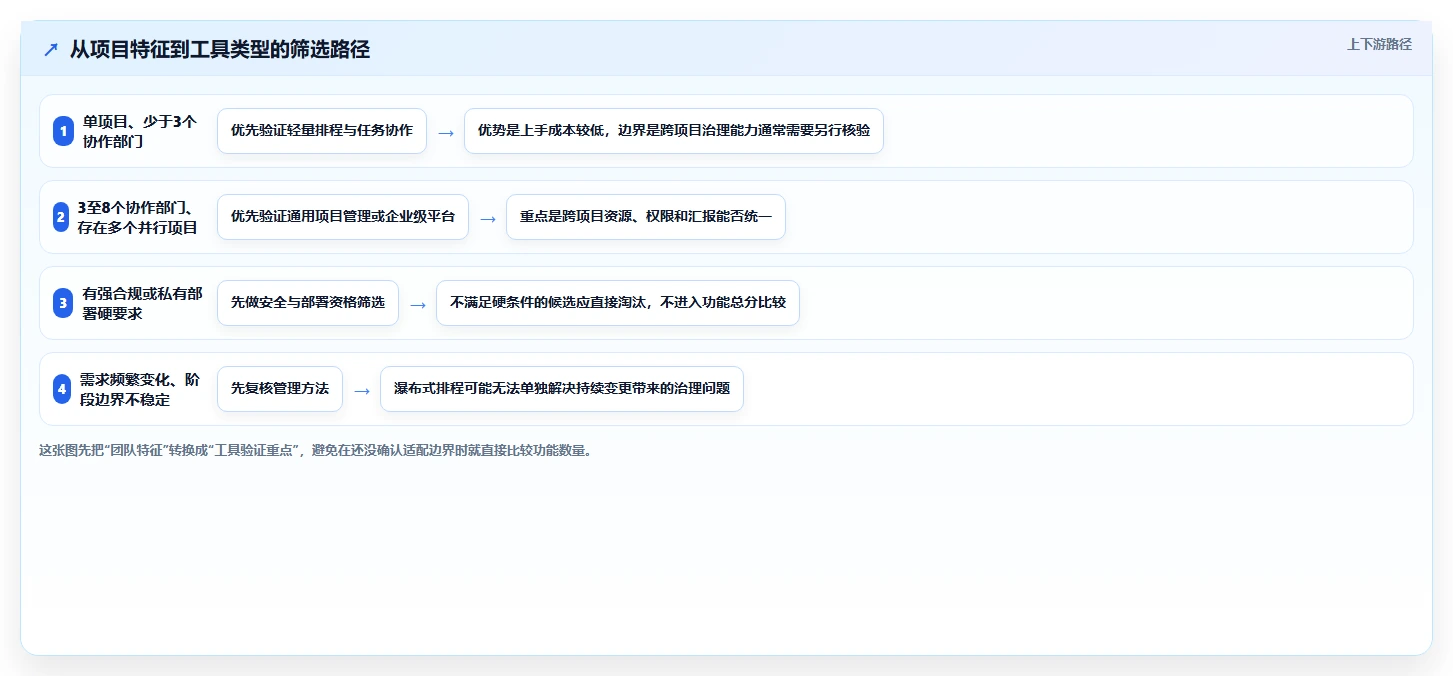
Task: Click step number badge 2
Action: click(x=63, y=217)
